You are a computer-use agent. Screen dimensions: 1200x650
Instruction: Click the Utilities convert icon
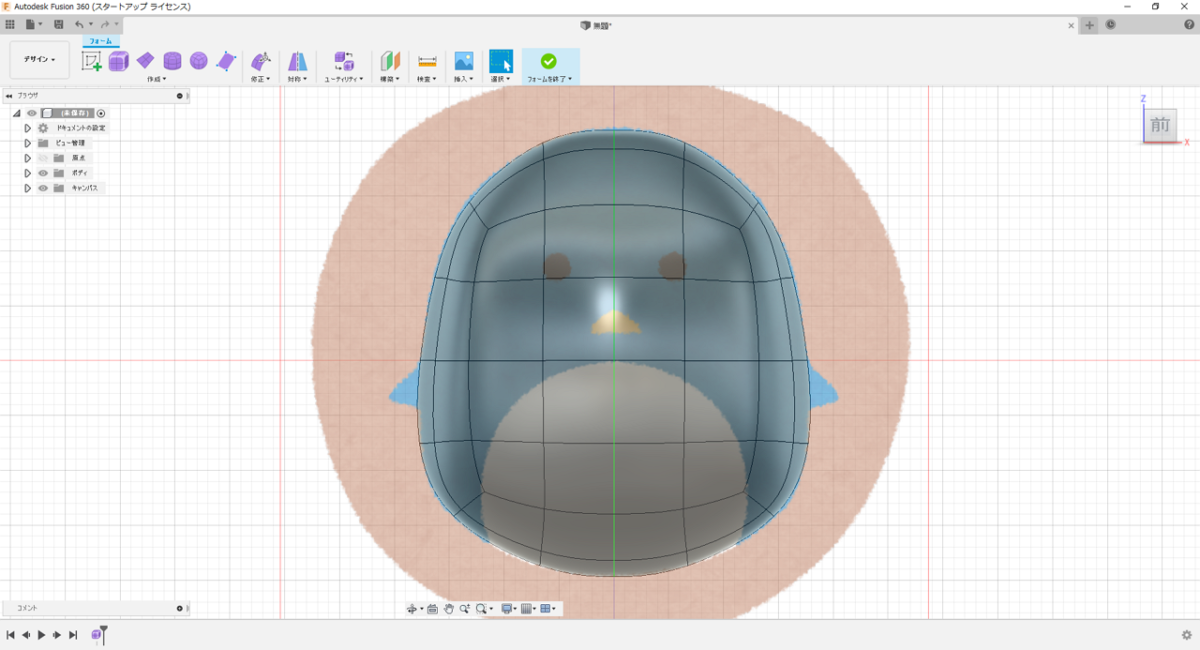(344, 61)
